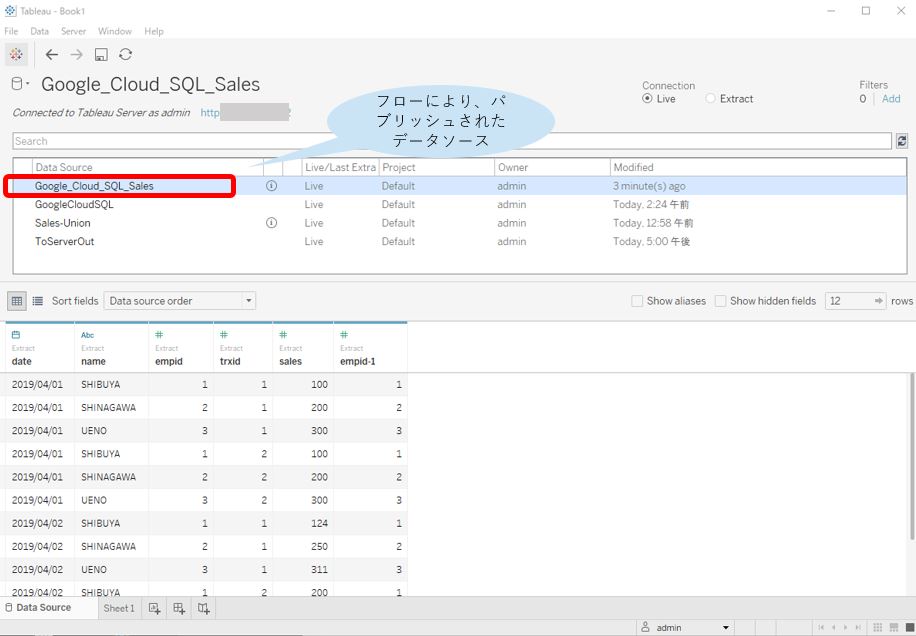
Task: Select the Live connection option
Action: point(647,99)
